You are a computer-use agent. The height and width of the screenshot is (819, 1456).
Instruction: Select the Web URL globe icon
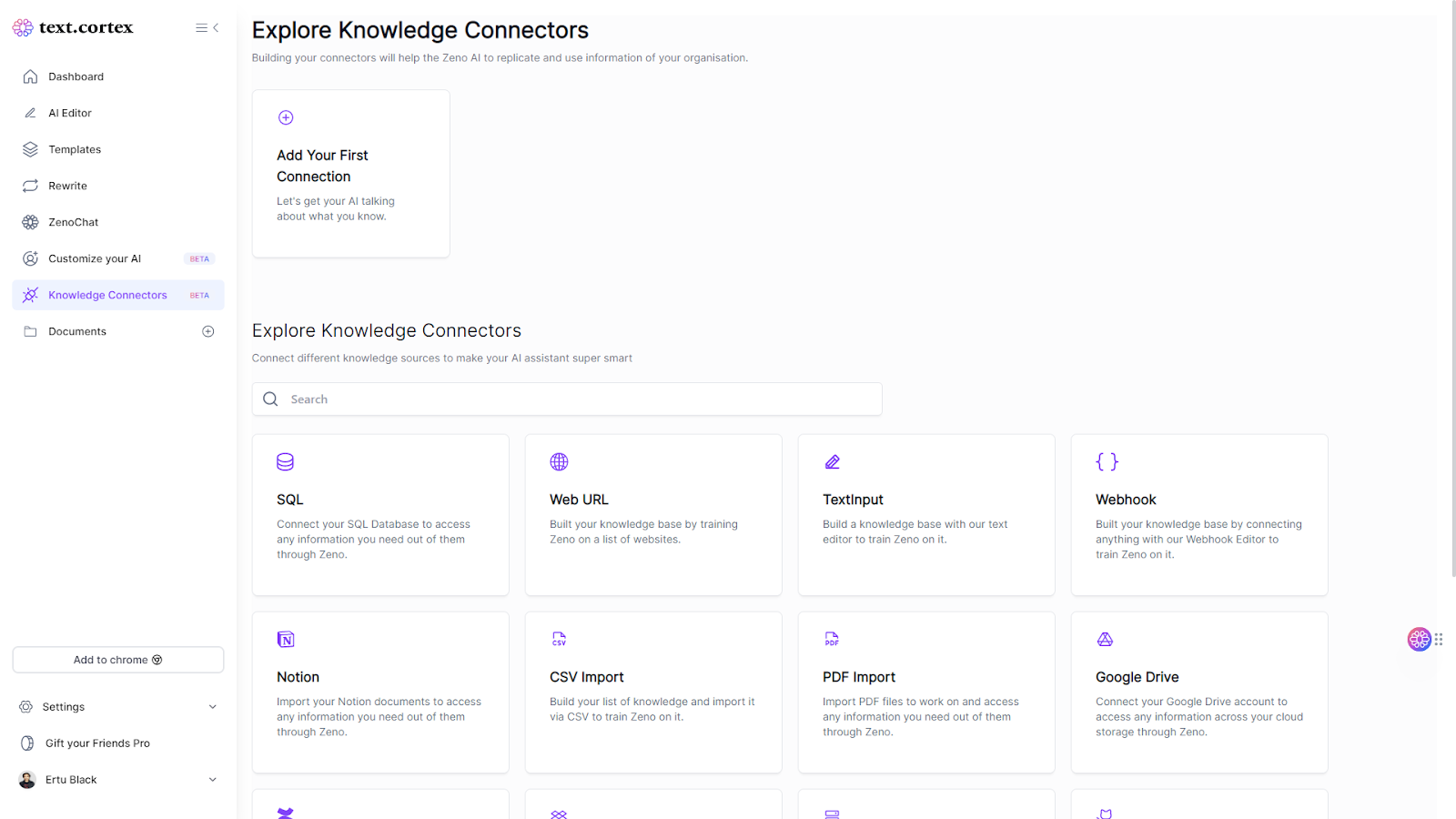point(559,462)
